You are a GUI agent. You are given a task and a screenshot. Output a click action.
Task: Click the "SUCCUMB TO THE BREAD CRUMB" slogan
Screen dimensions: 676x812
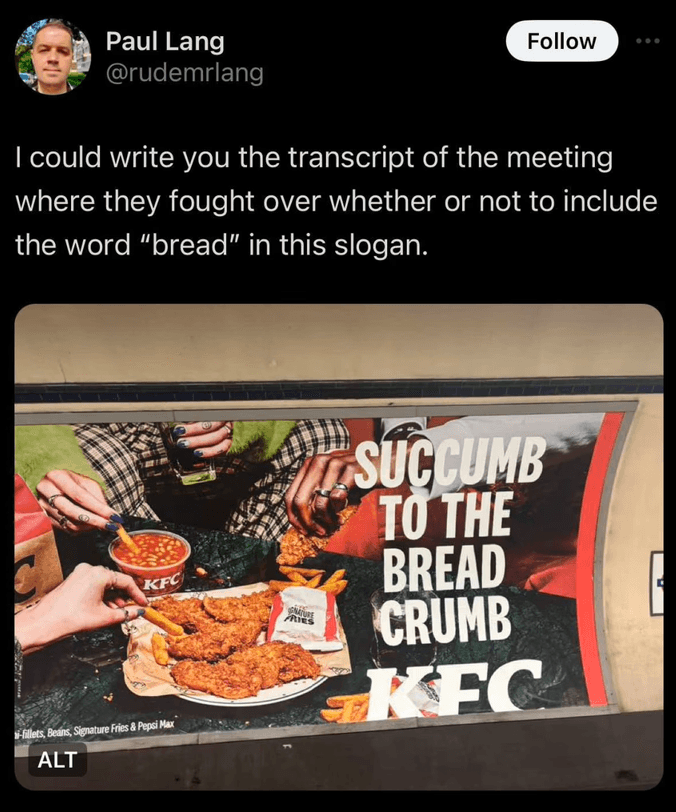448,540
